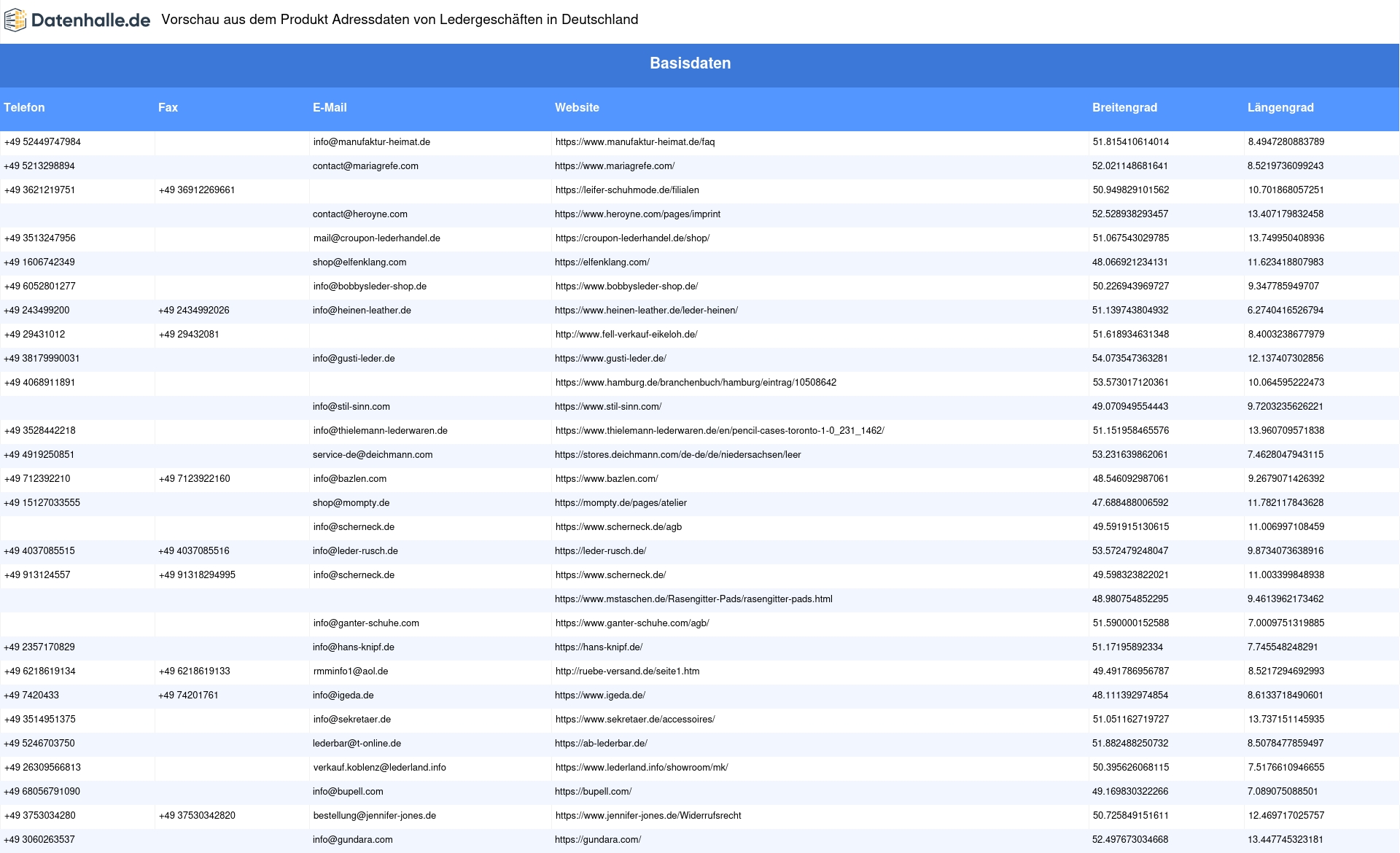Click latitude value 54.073547363281
The image size is (1400, 853).
(1130, 359)
